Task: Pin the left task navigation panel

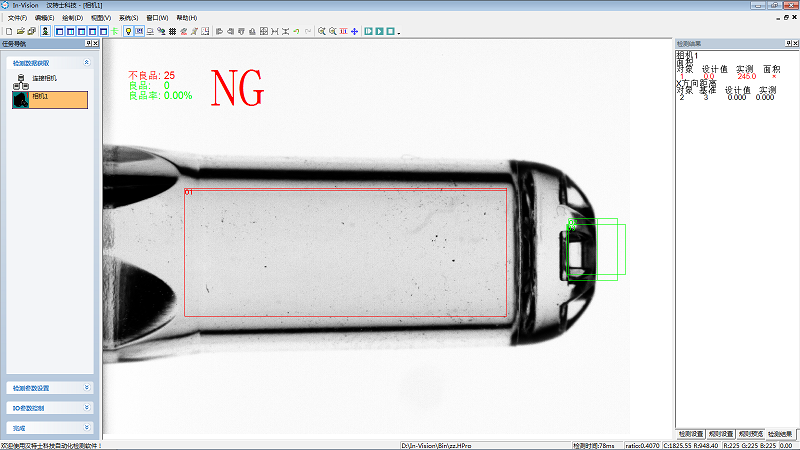Action: (88, 44)
